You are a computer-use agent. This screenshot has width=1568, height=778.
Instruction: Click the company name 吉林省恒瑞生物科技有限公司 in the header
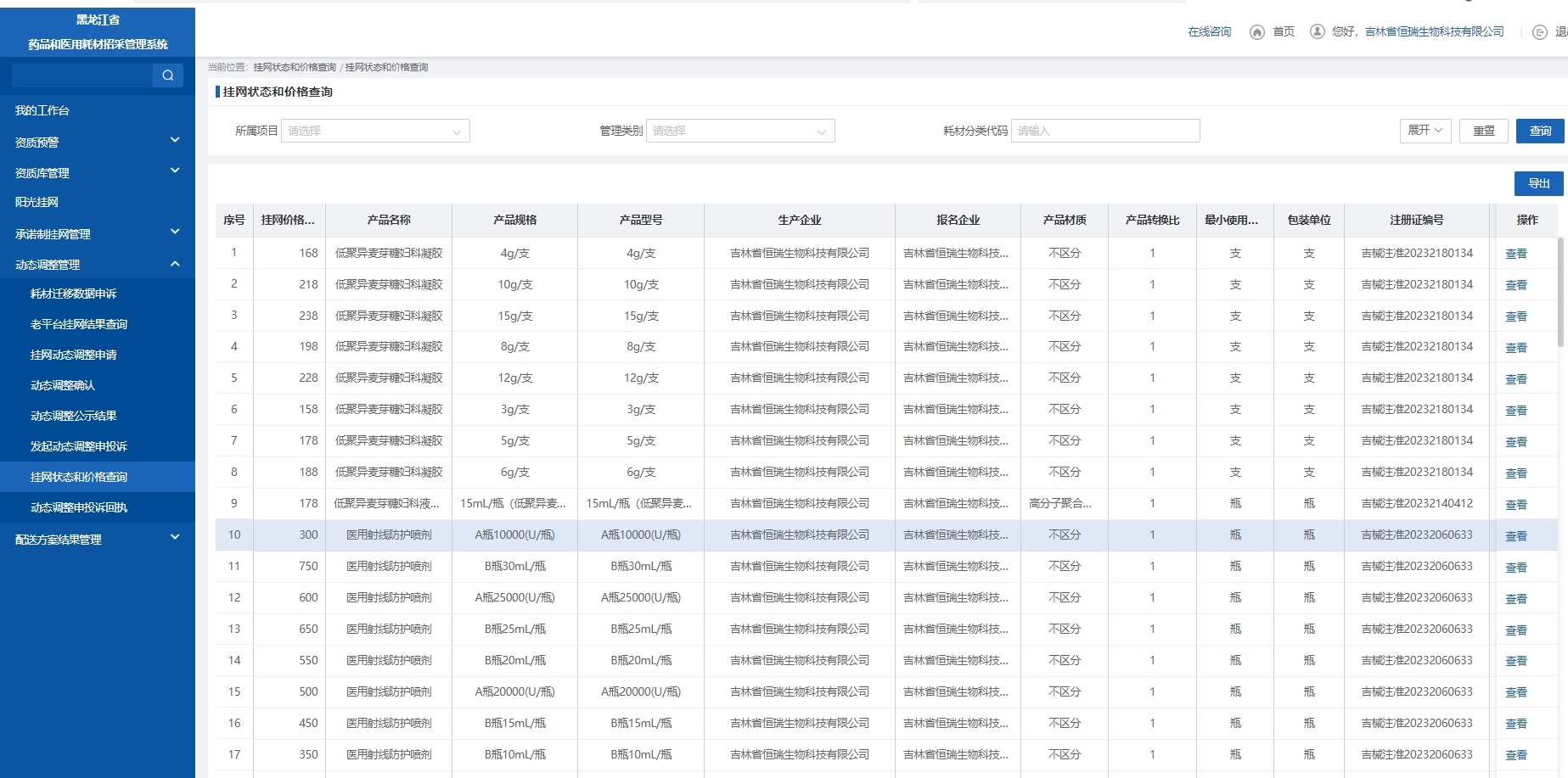click(1435, 32)
